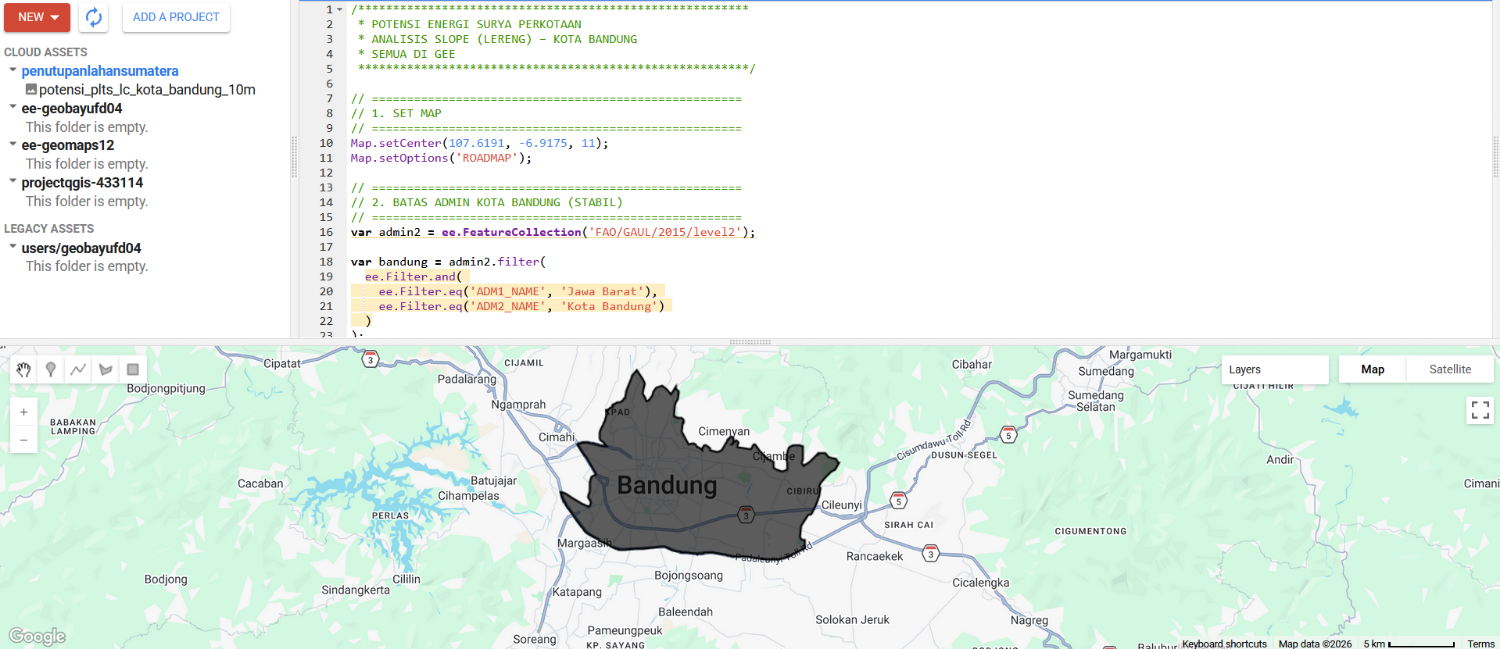The height and width of the screenshot is (649, 1500).
Task: Click the Google logo on the map
Action: [36, 634]
